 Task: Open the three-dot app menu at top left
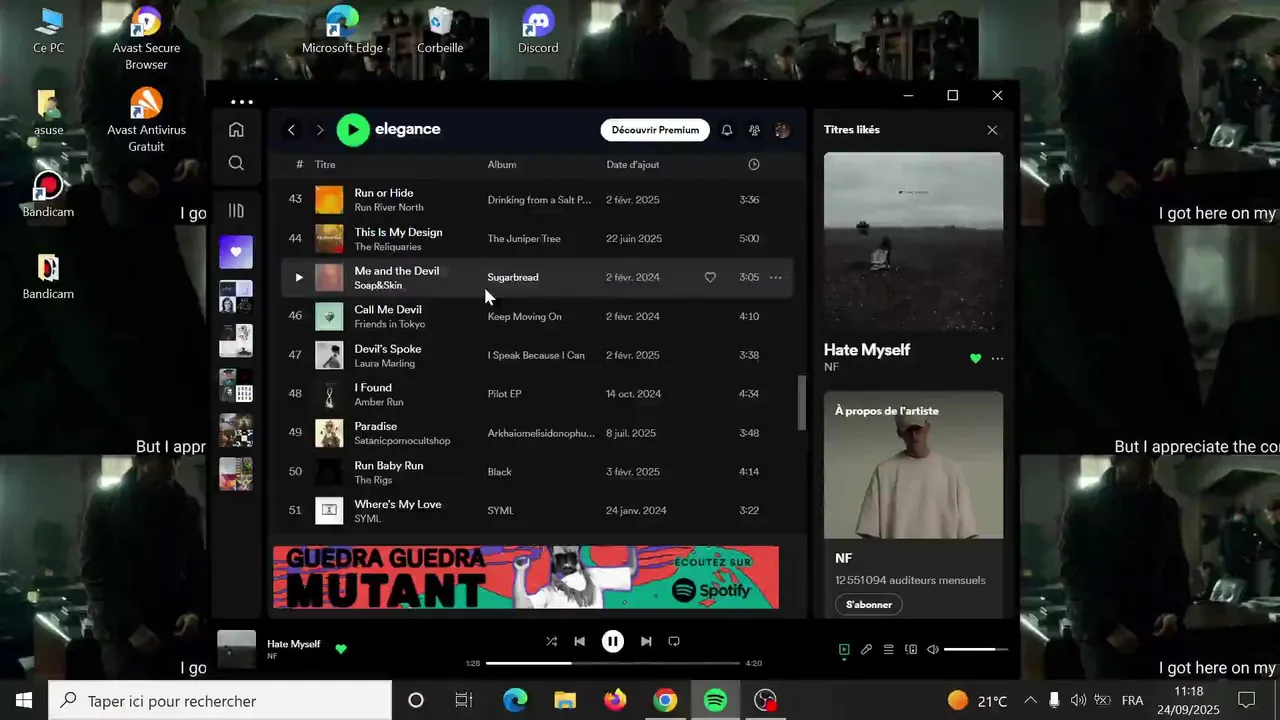[242, 102]
